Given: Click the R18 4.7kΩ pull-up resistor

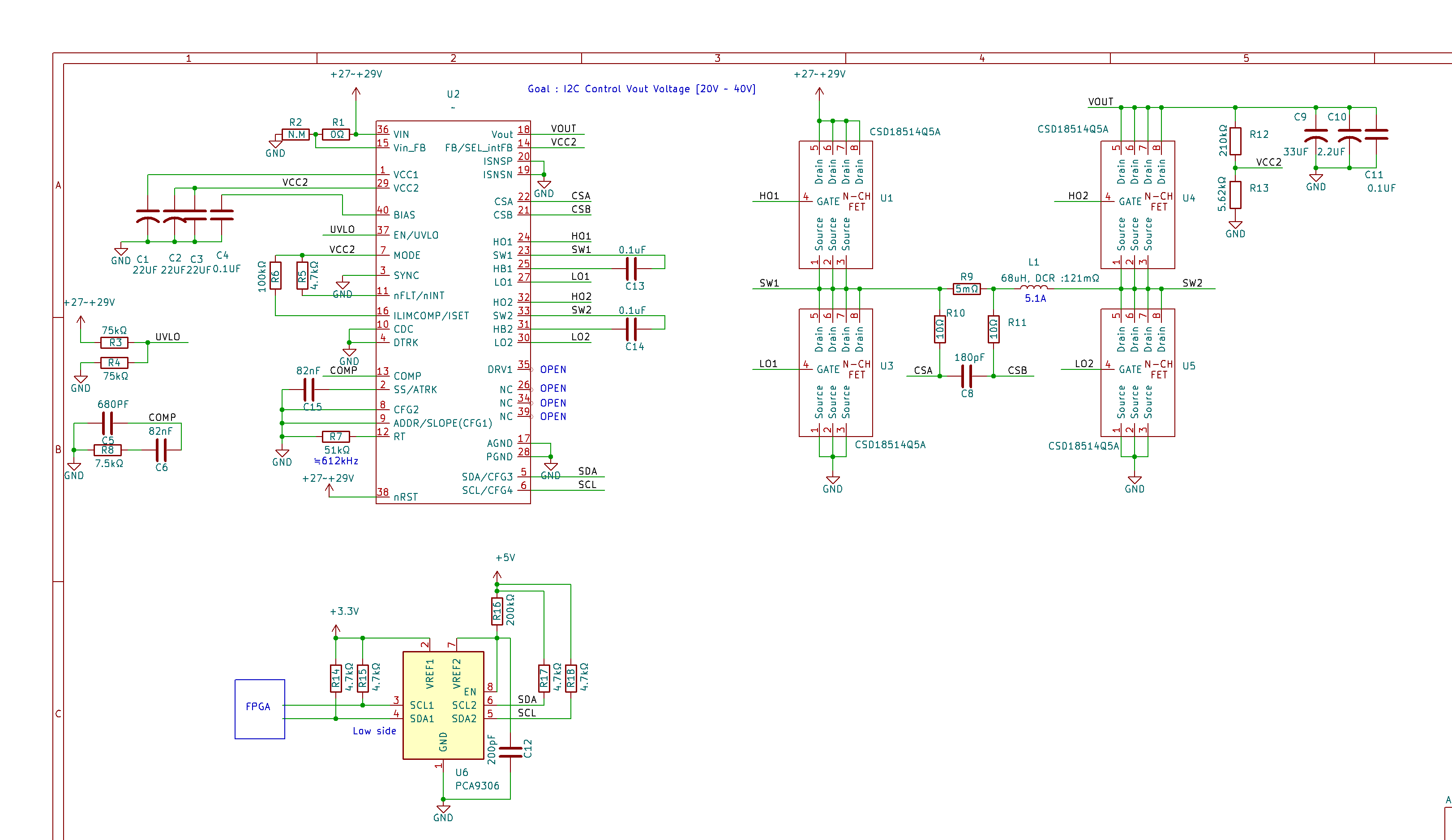Looking at the screenshot, I should [x=570, y=678].
